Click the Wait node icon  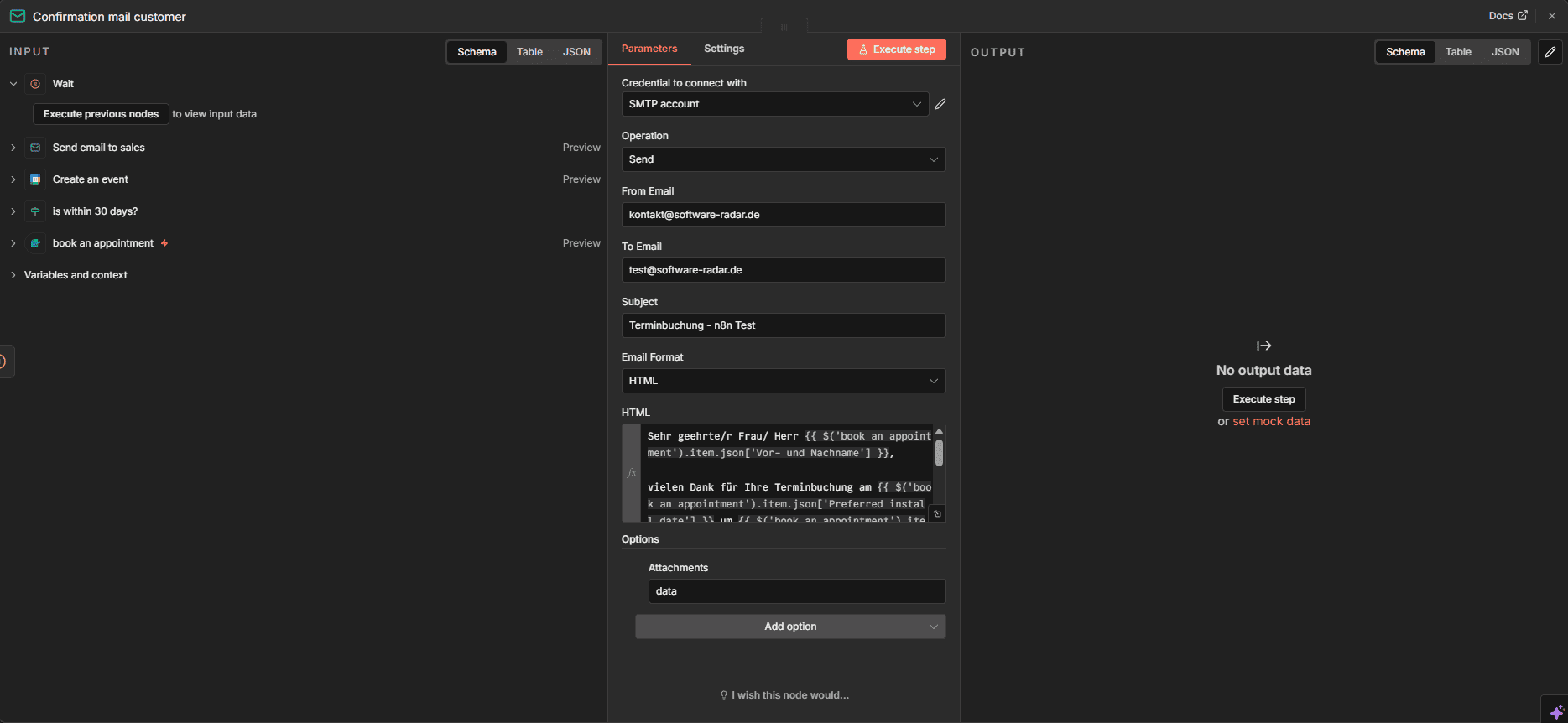pyautogui.click(x=35, y=84)
